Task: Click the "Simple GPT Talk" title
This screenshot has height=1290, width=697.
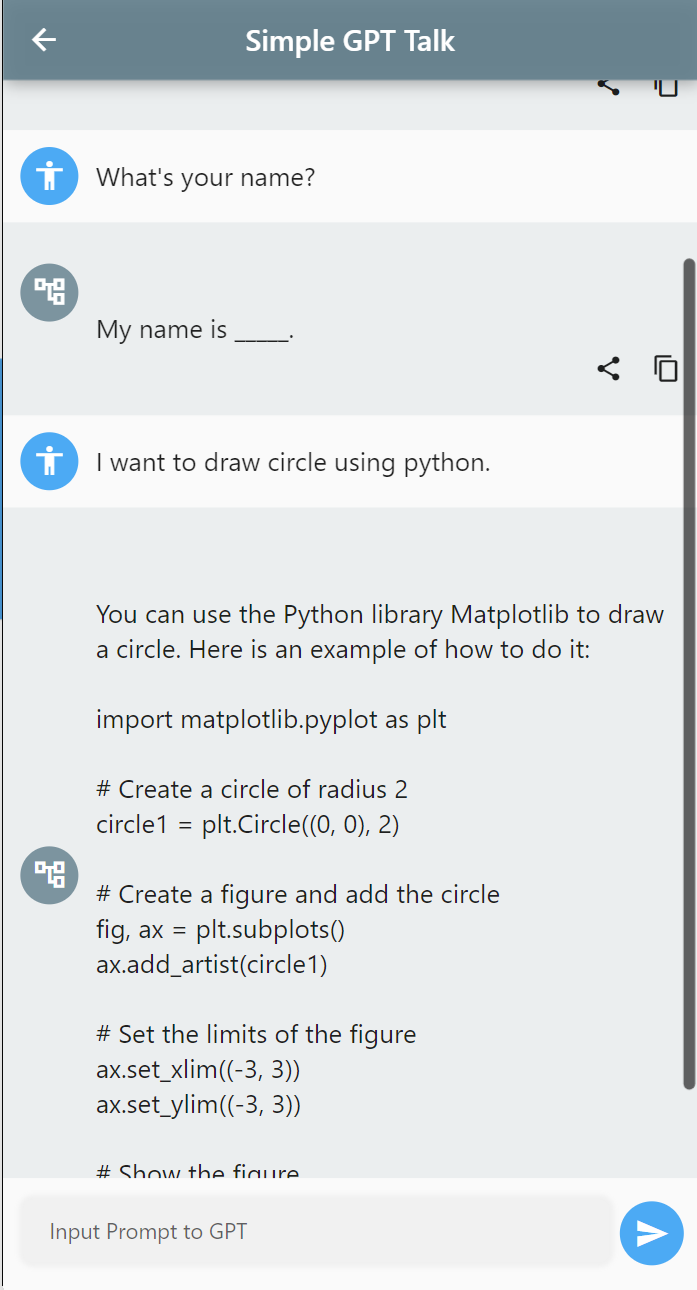Action: pyautogui.click(x=350, y=41)
